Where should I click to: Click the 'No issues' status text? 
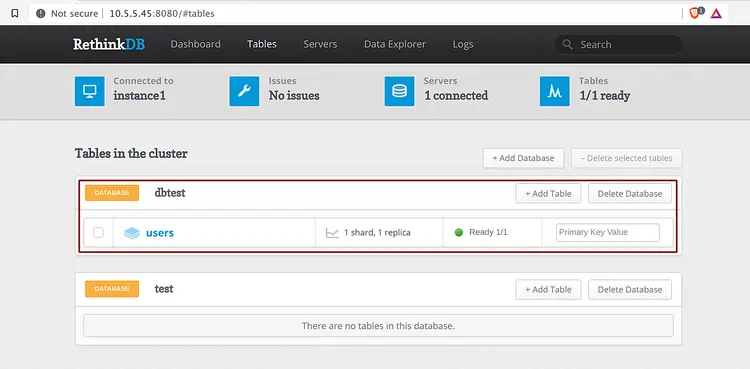click(294, 96)
